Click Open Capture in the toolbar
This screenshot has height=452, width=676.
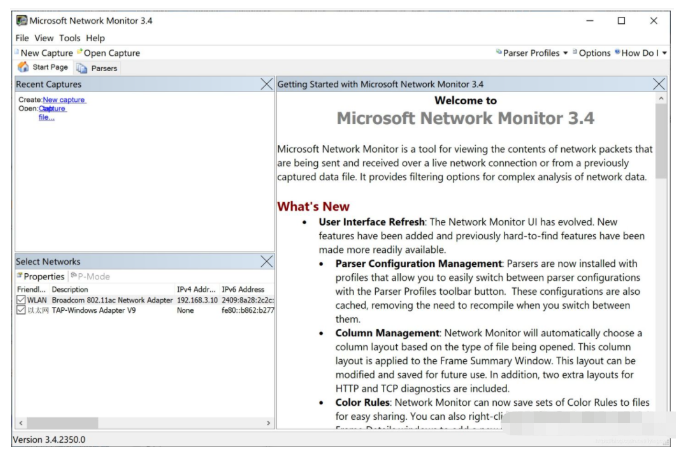[109, 53]
